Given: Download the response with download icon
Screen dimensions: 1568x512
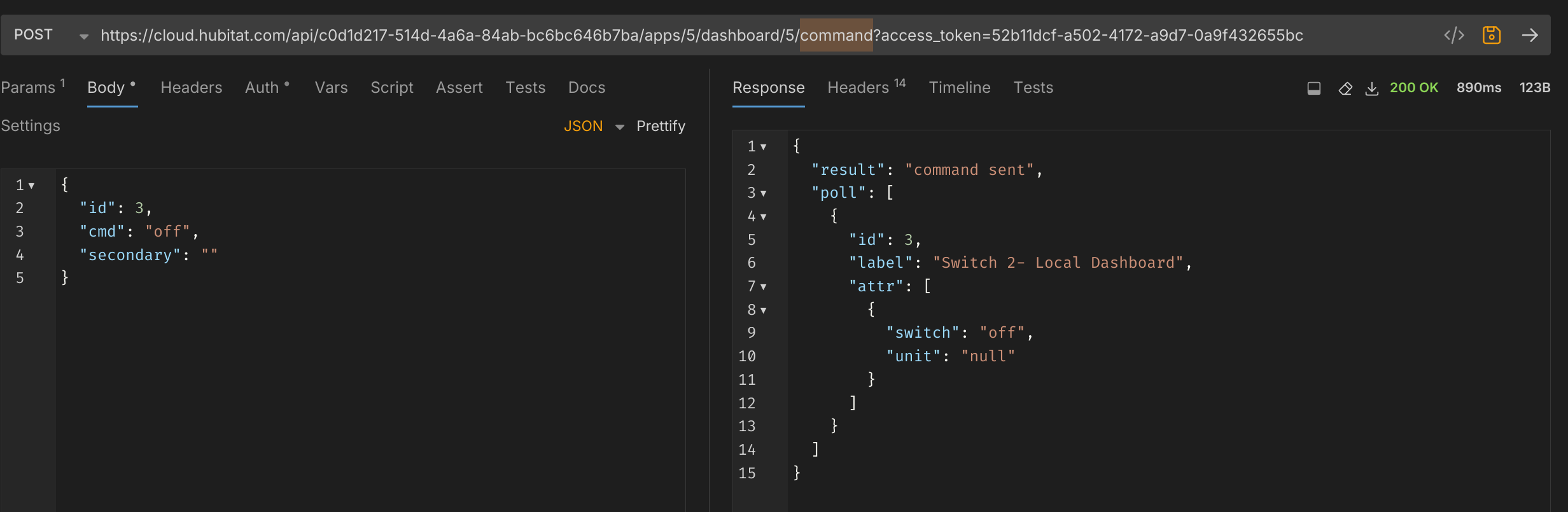Looking at the screenshot, I should [x=1372, y=88].
